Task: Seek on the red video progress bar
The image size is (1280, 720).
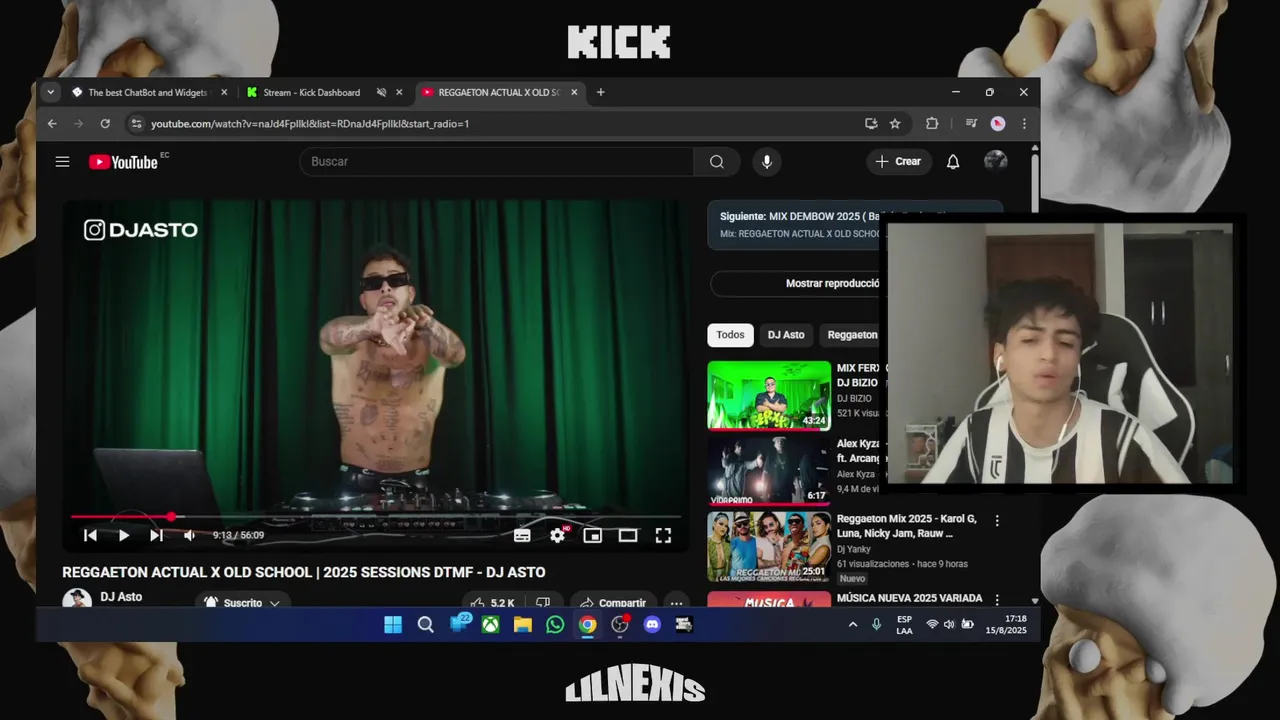Action: coord(376,516)
